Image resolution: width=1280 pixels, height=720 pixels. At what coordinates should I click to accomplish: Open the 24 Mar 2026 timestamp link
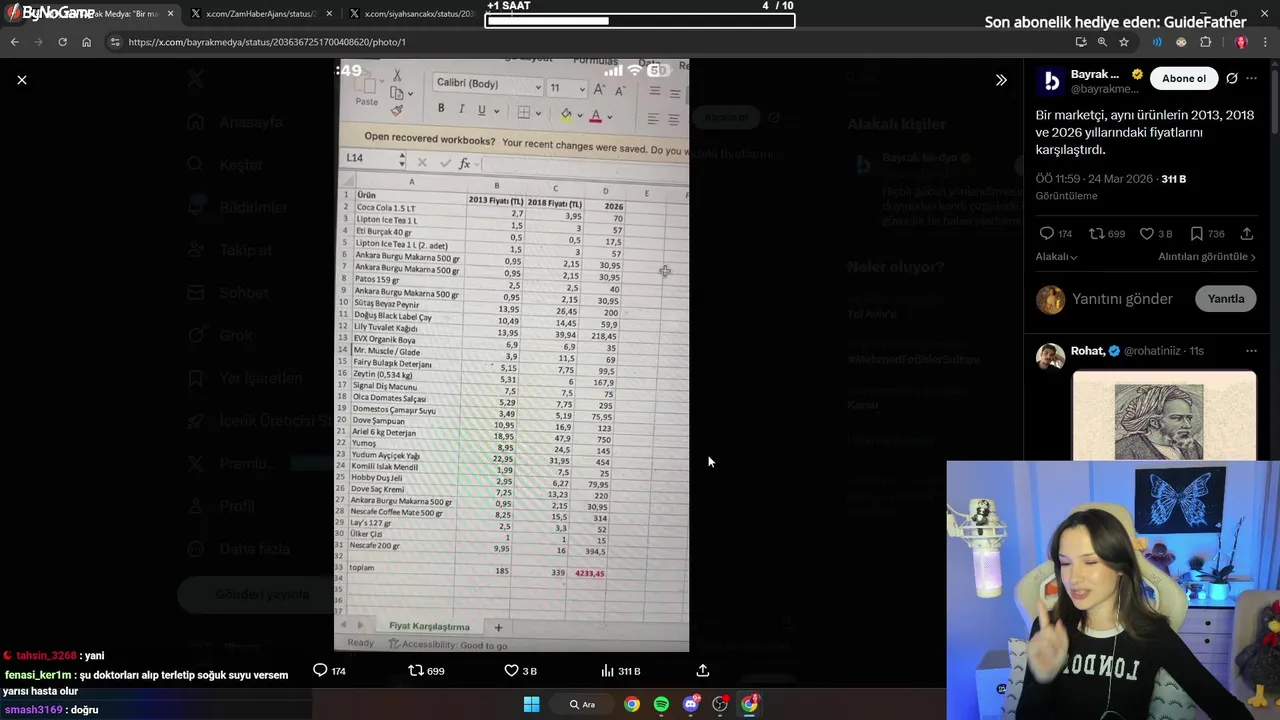[x=1094, y=179]
